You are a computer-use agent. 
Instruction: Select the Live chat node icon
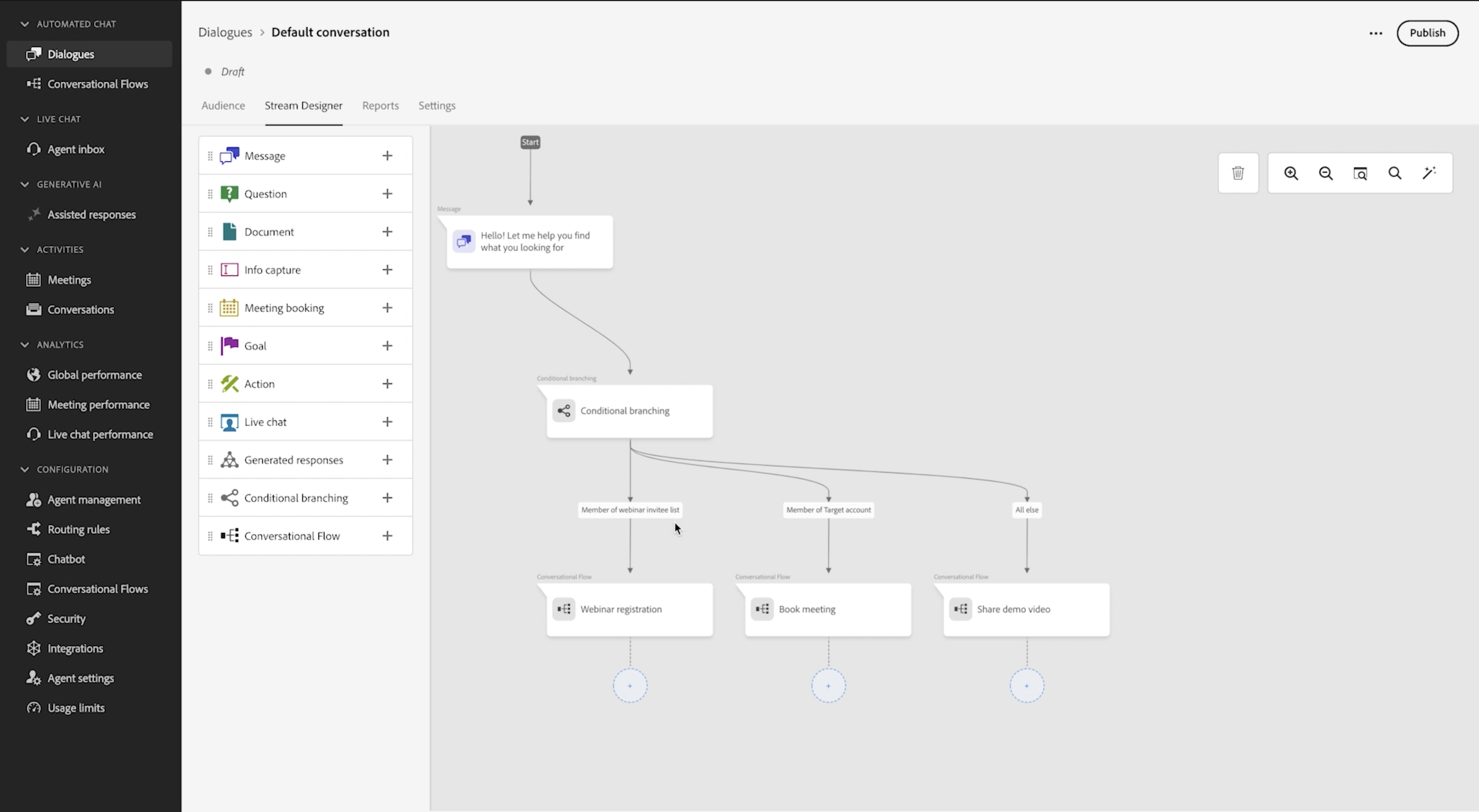pyautogui.click(x=229, y=422)
